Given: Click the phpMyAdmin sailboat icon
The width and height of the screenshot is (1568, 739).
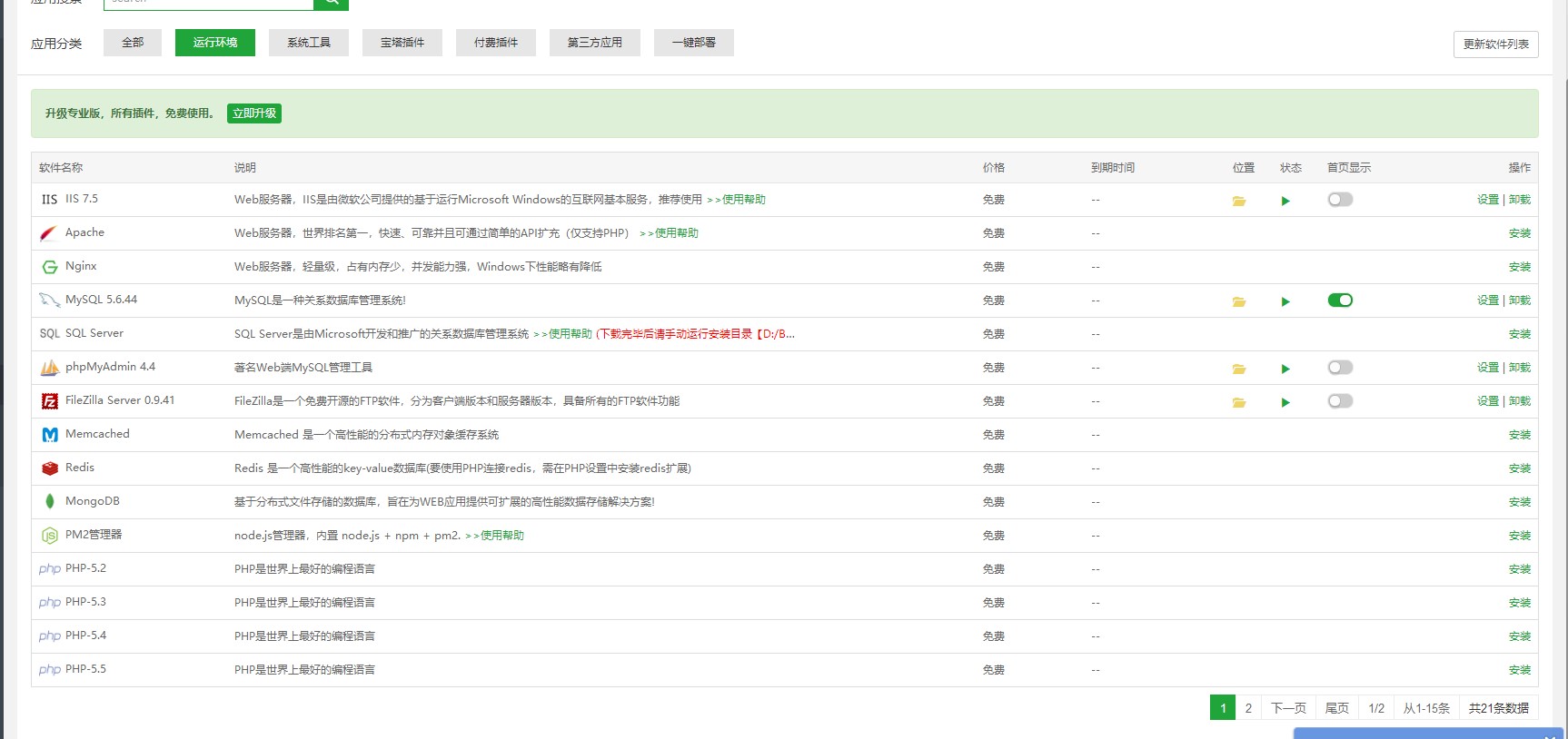Looking at the screenshot, I should pos(50,368).
